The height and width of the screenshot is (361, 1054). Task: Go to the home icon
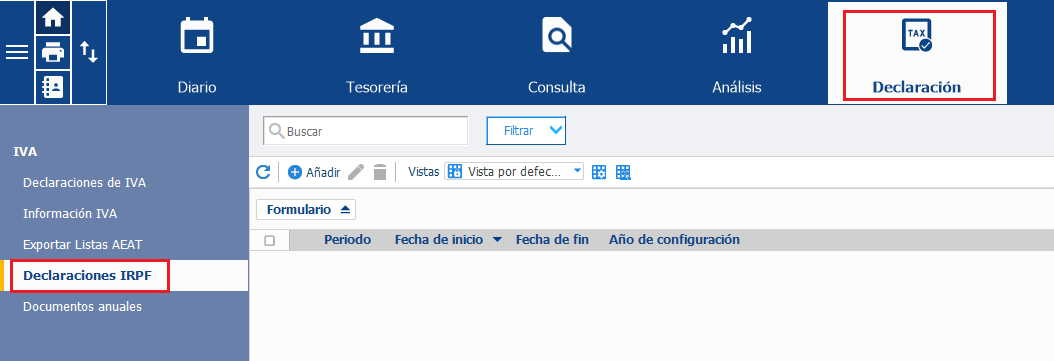pos(52,18)
